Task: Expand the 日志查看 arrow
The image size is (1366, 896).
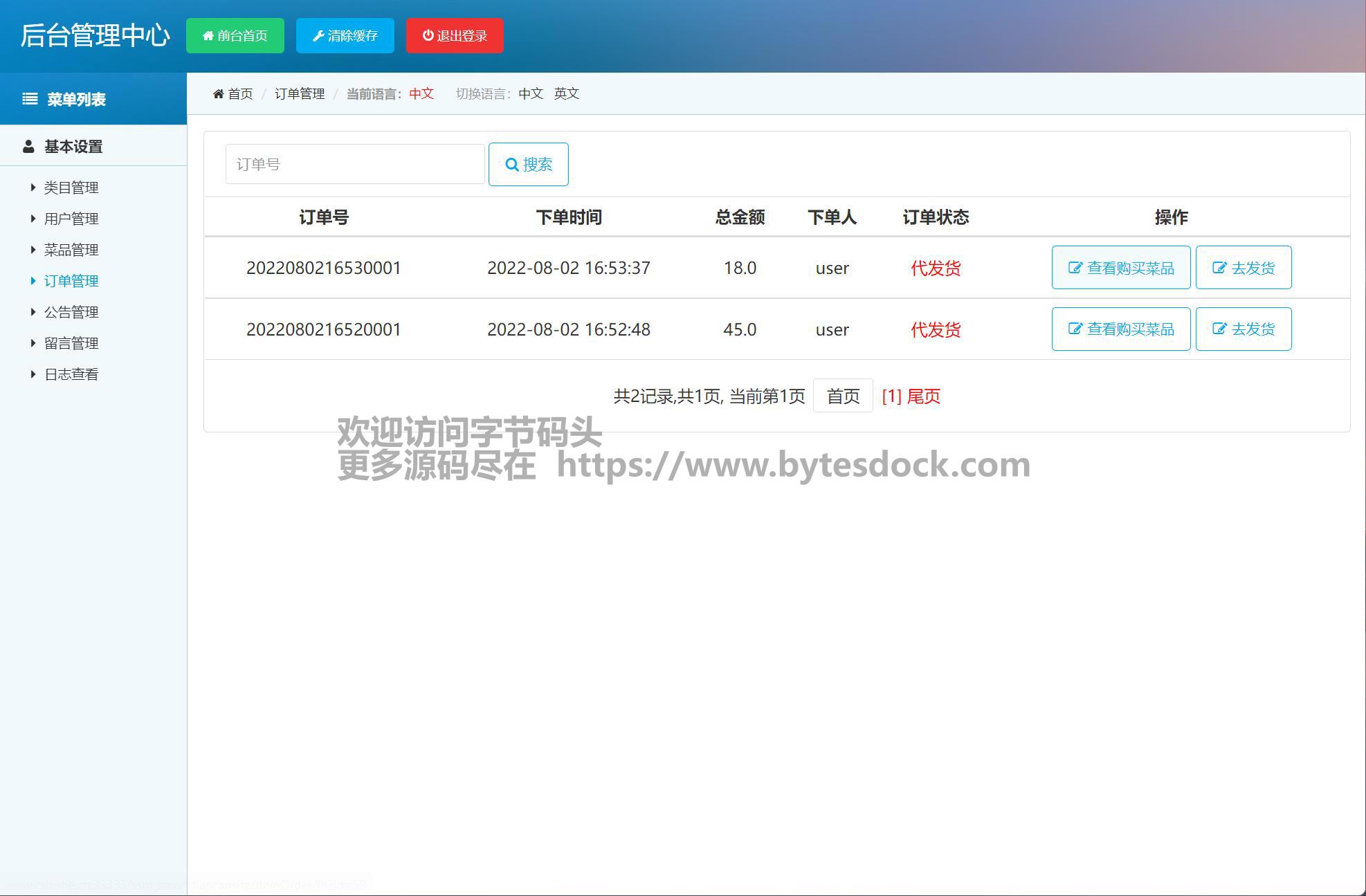Action: [33, 374]
